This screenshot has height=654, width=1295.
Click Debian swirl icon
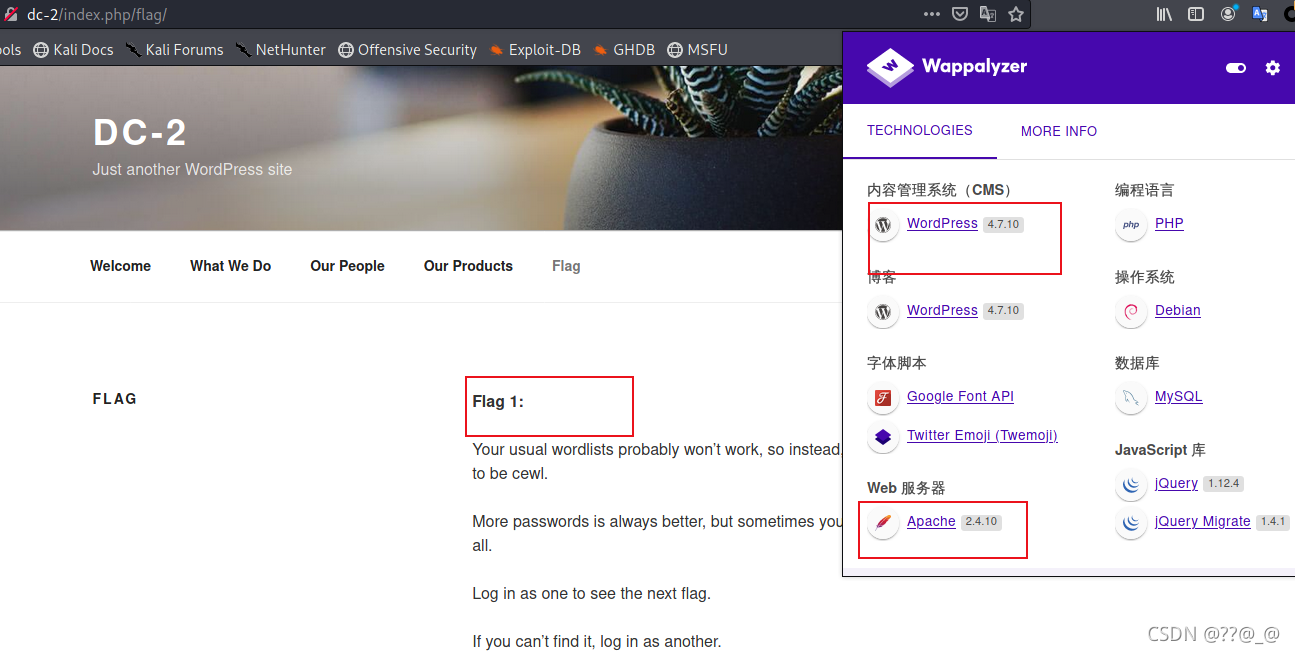click(x=1130, y=312)
